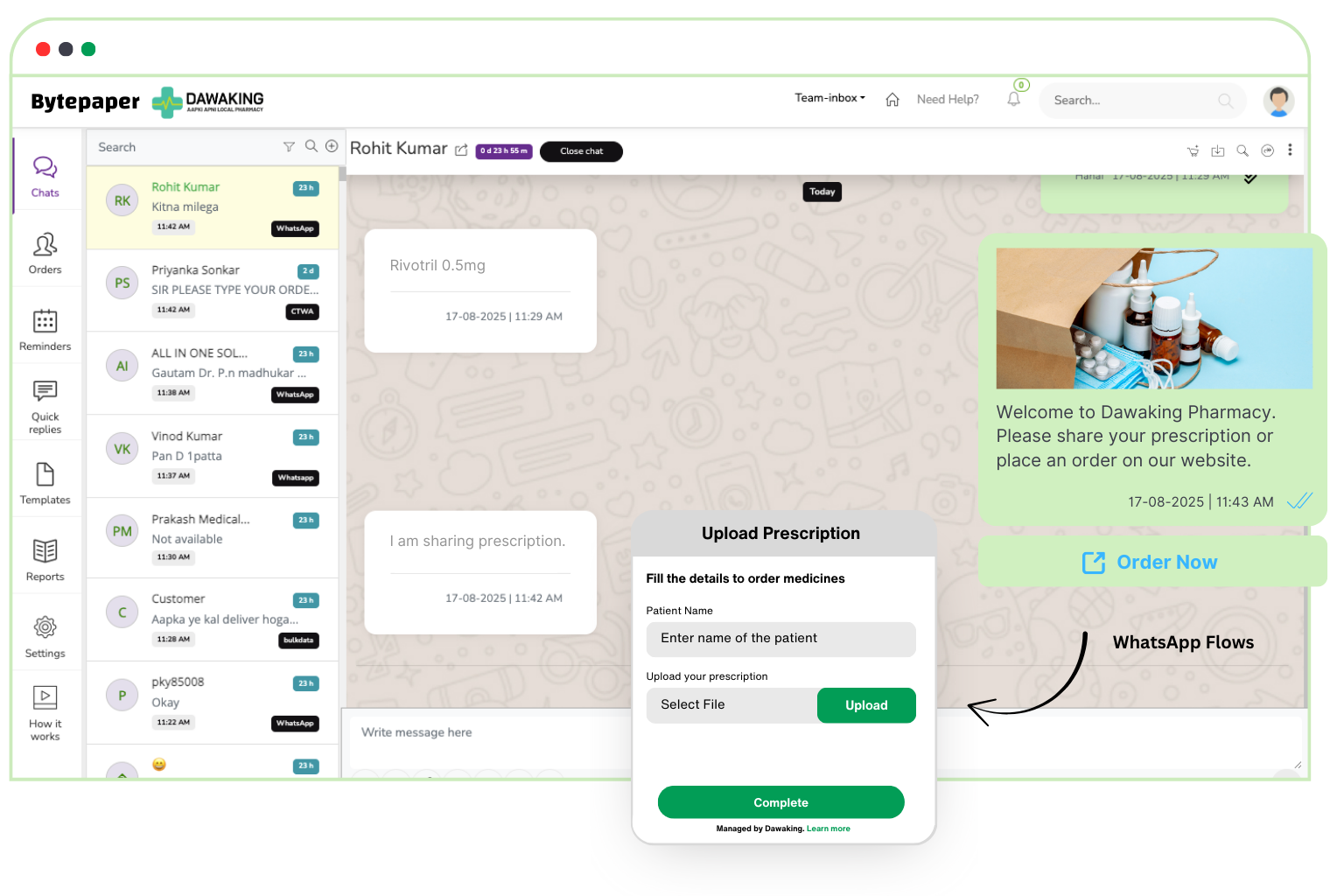
Task: Open the user profile avatar menu
Action: [x=1278, y=101]
